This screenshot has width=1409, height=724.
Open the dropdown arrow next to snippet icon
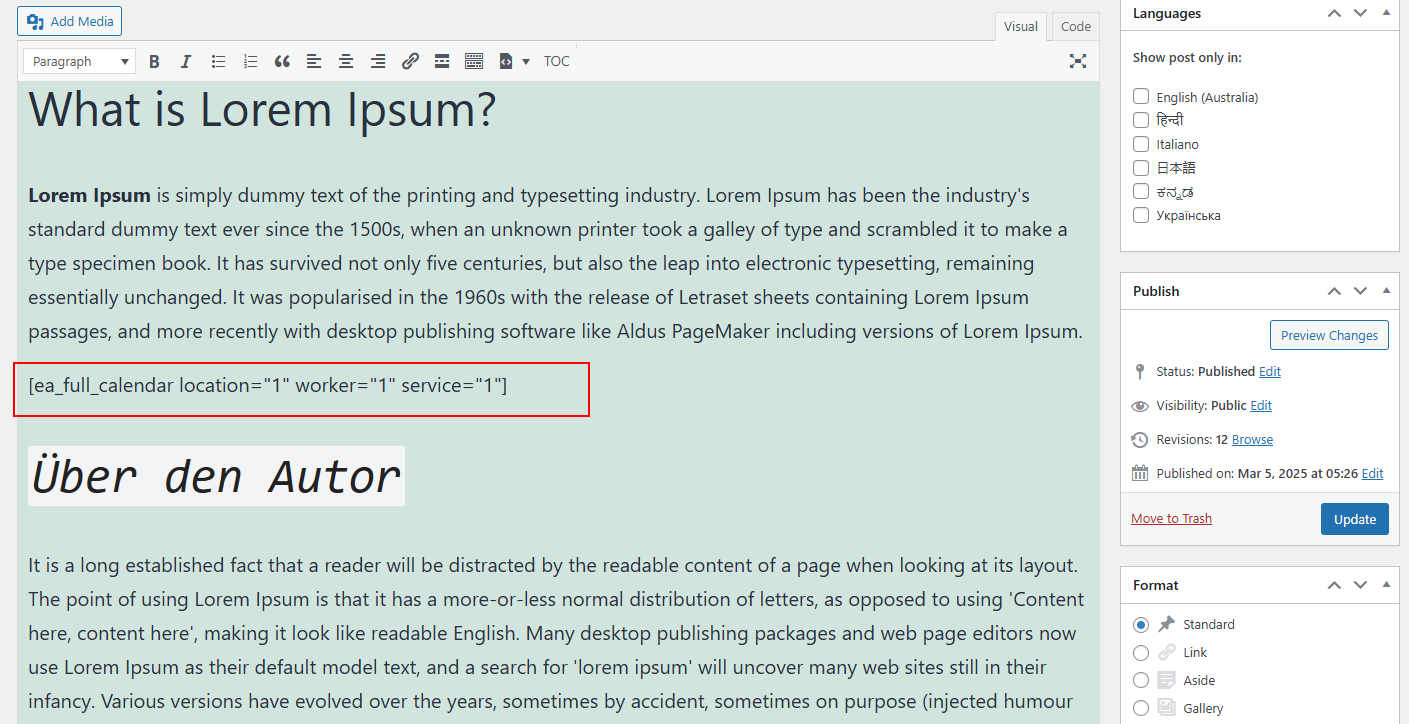coord(526,62)
